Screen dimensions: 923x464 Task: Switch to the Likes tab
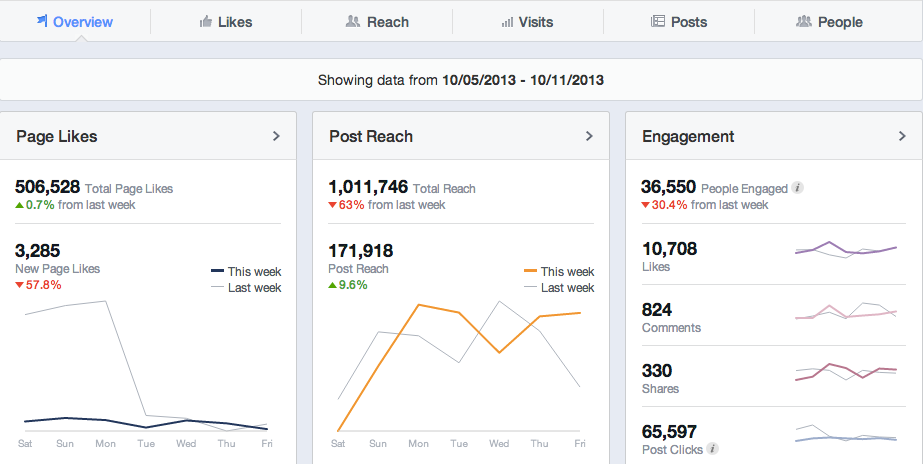226,22
